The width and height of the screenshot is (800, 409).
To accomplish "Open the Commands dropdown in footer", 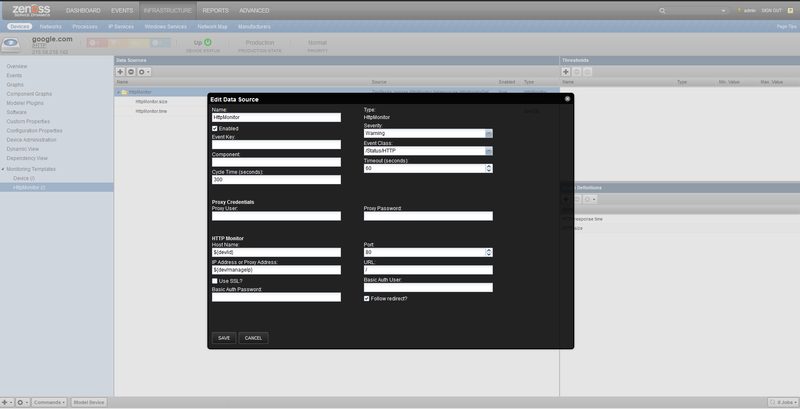I will point(49,402).
